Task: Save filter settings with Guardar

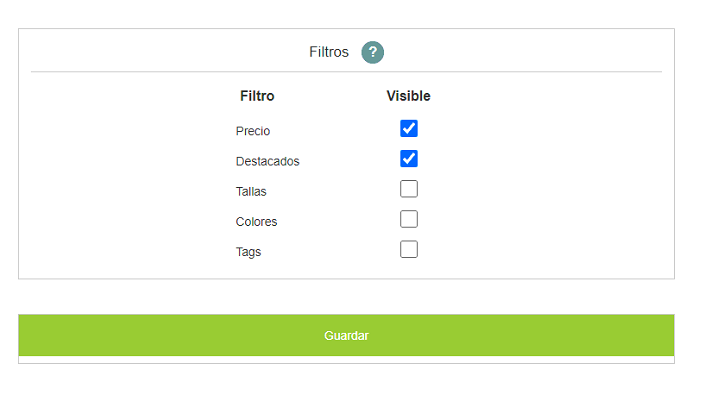Action: [346, 335]
